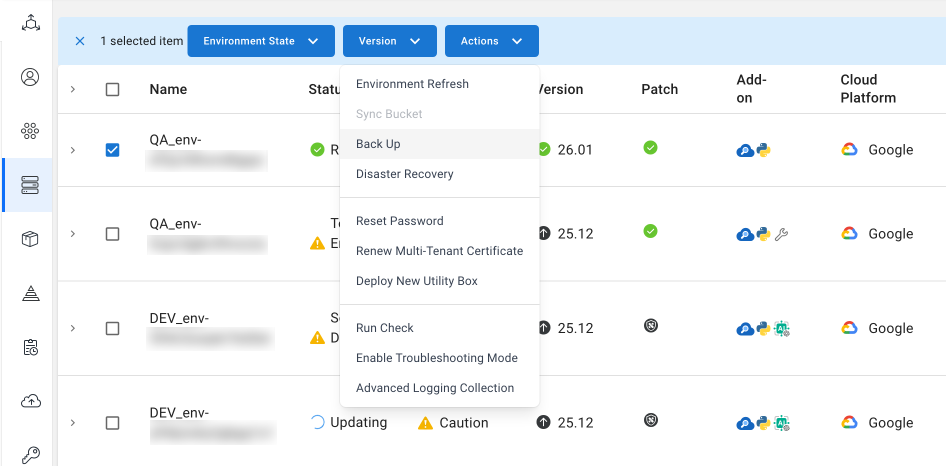Screen dimensions: 946x466
Task: Select Back Up from the menu
Action: [378, 144]
